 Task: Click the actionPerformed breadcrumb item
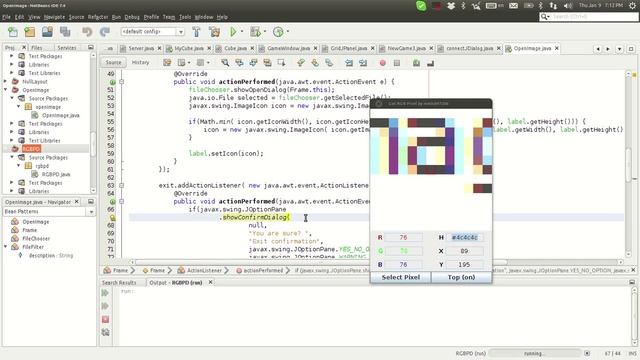[x=263, y=270]
